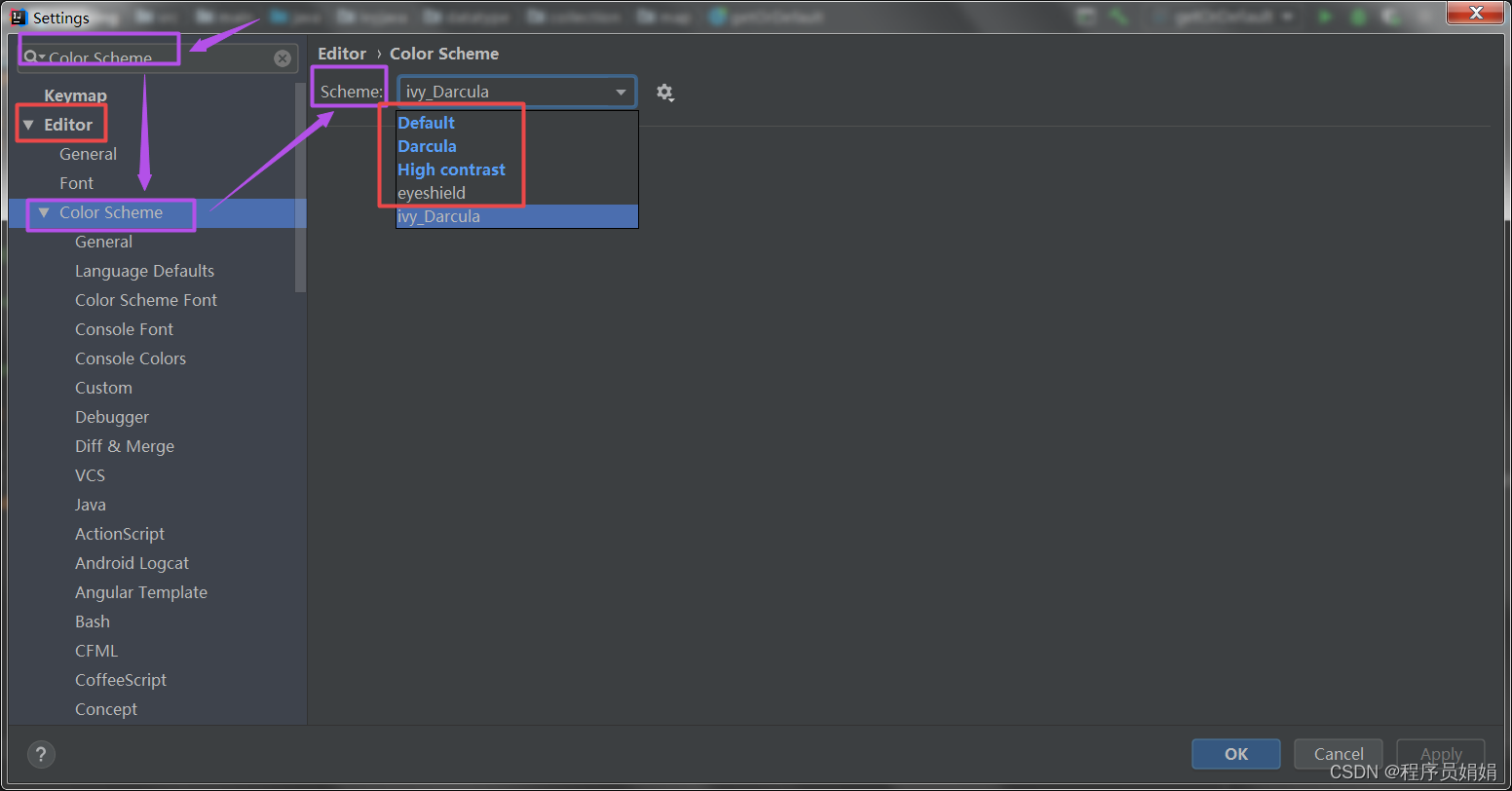Open the getOnDefault run configuration dropdown
Screen dimensions: 1512x791
tap(1286, 16)
